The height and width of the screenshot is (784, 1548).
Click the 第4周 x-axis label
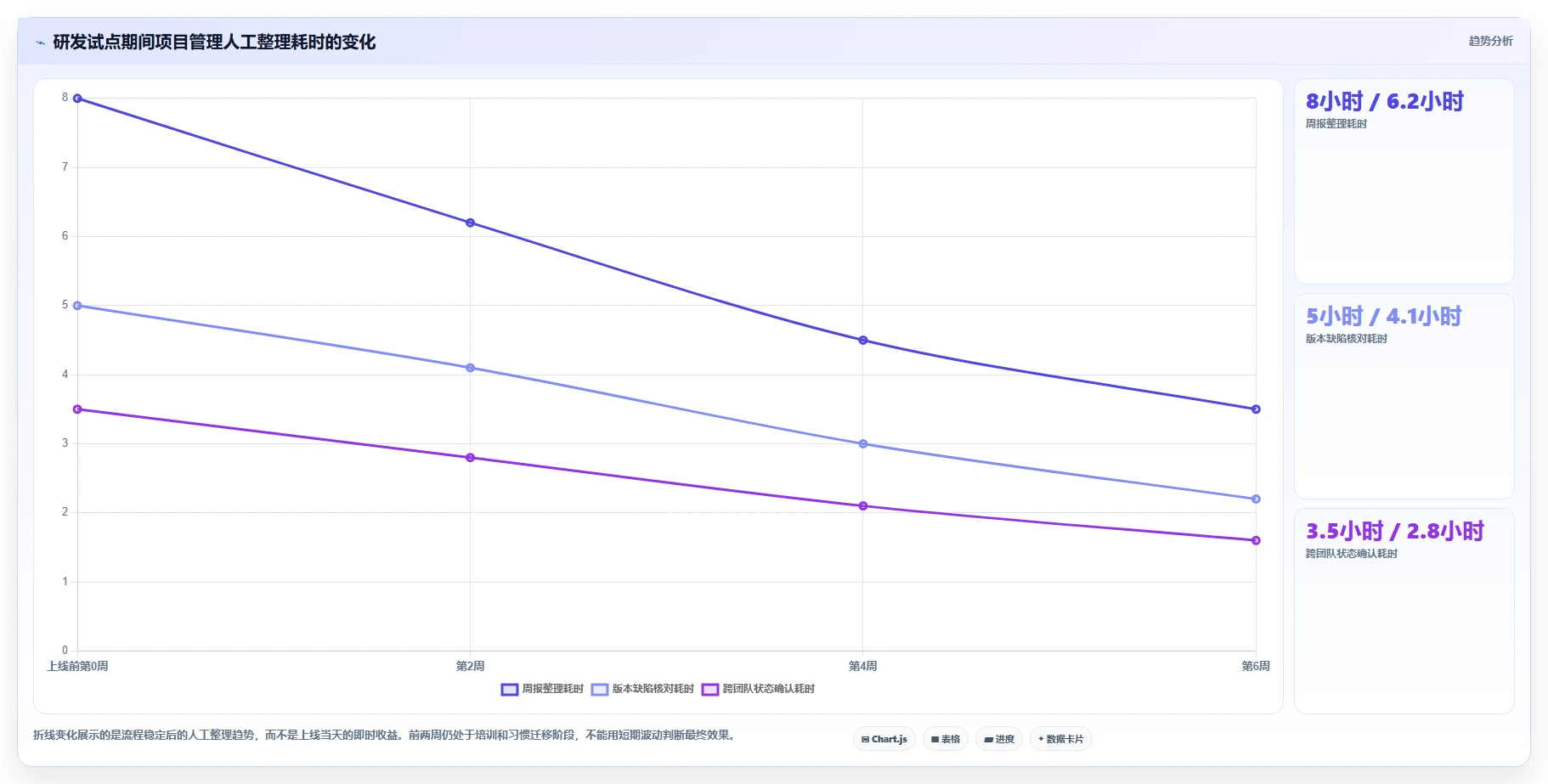(x=863, y=666)
